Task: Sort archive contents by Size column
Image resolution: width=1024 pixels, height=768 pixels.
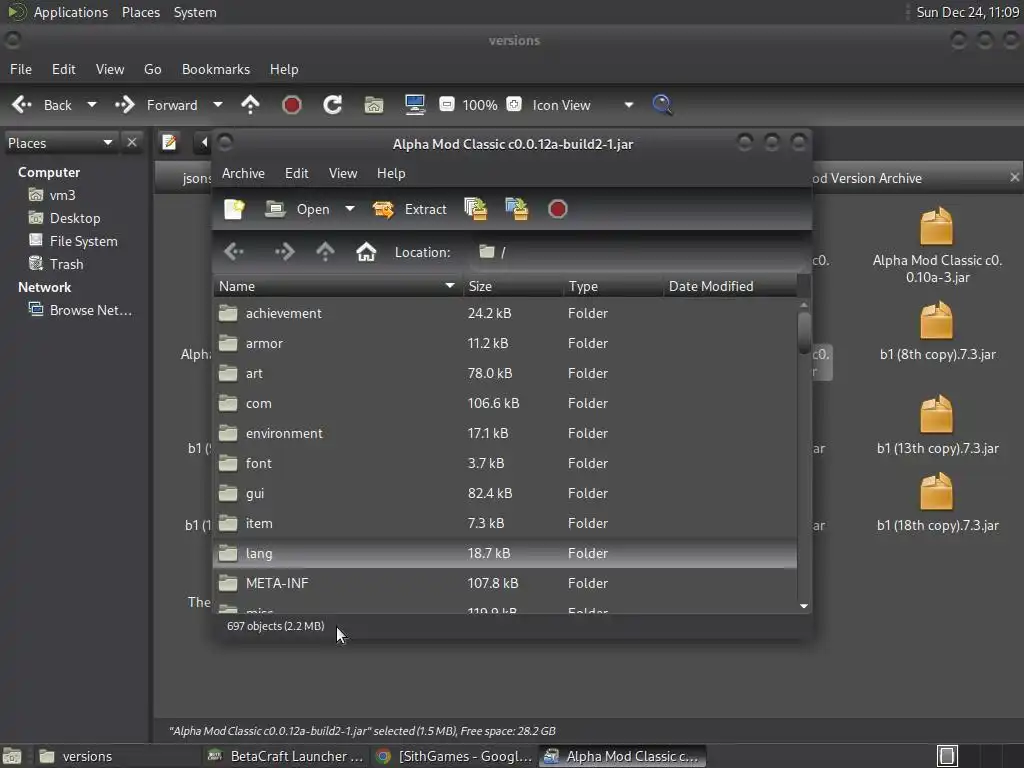Action: 513,286
